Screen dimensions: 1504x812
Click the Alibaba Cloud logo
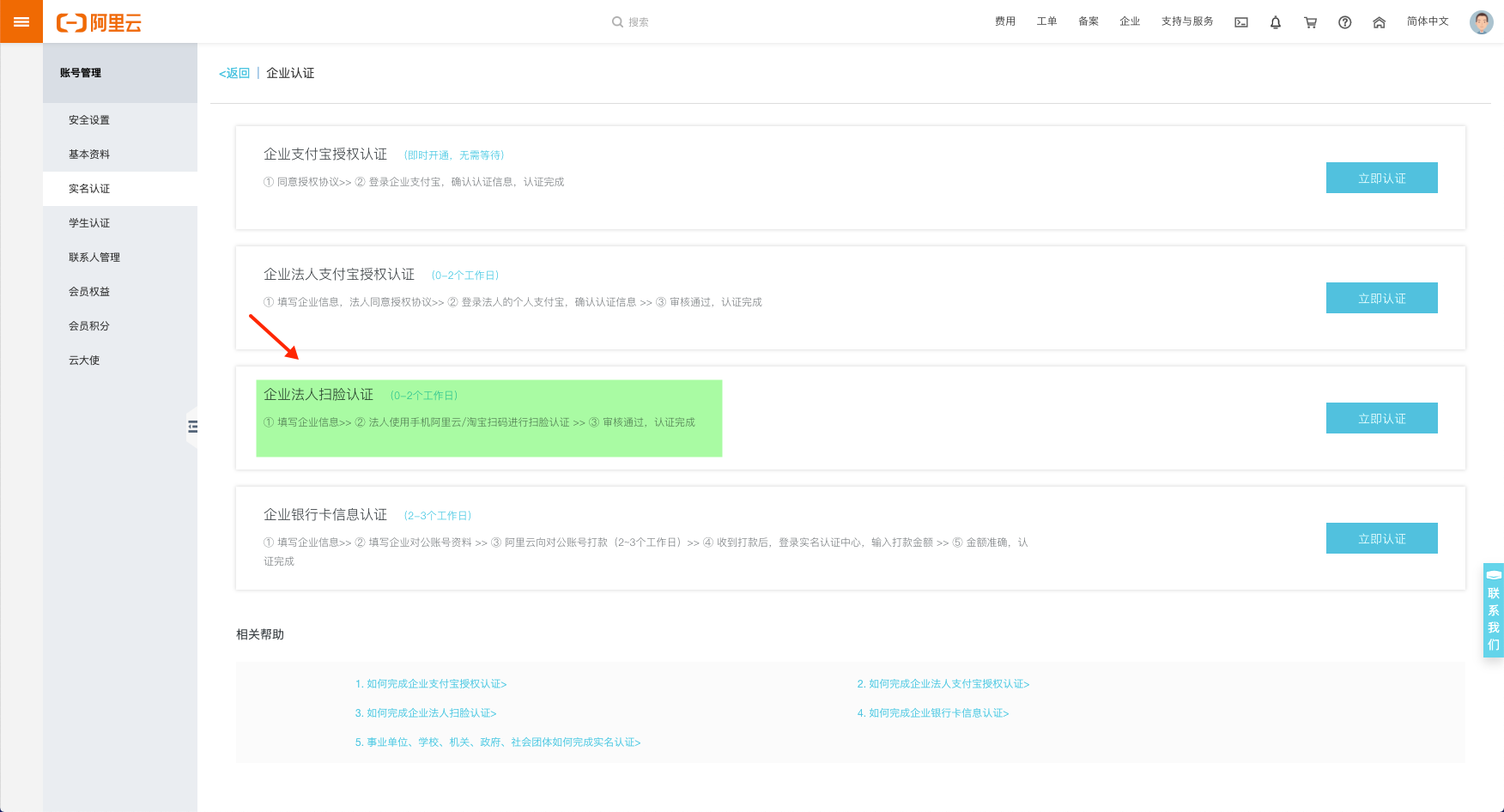(99, 22)
